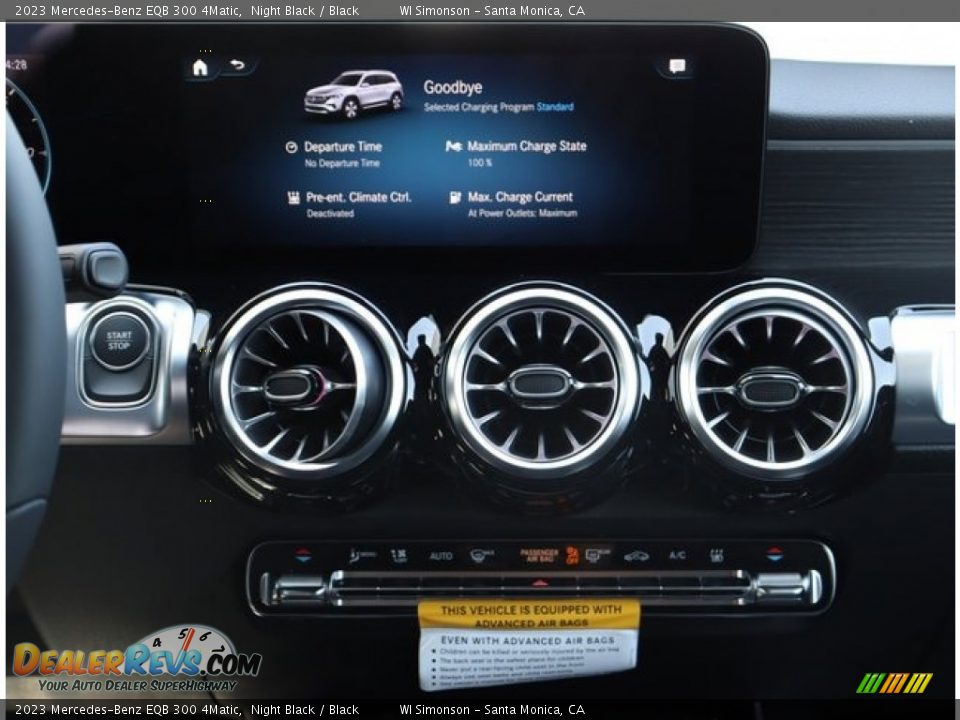The width and height of the screenshot is (960, 720).
Task: Select the Standard charging program link
Action: click(x=555, y=107)
